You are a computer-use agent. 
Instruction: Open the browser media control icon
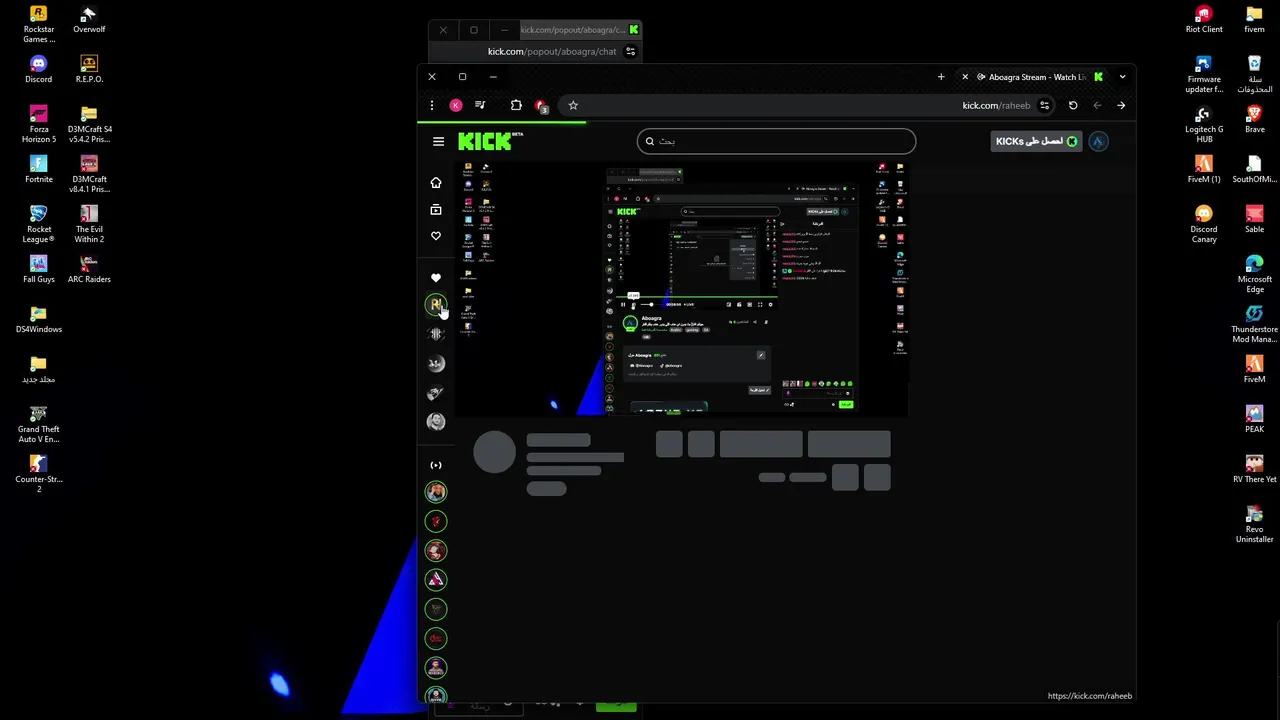pyautogui.click(x=481, y=105)
